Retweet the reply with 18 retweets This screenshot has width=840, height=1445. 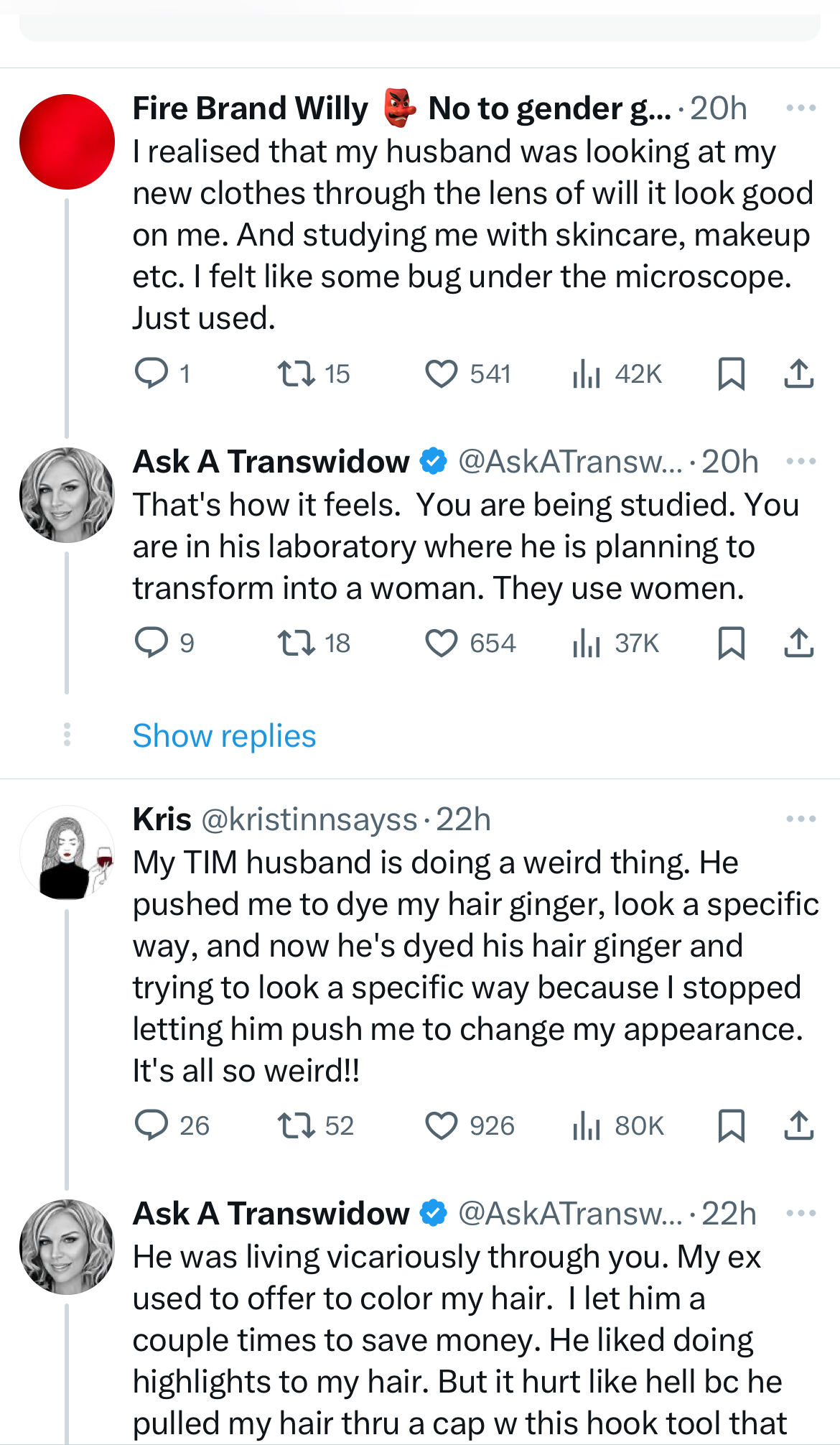point(296,643)
